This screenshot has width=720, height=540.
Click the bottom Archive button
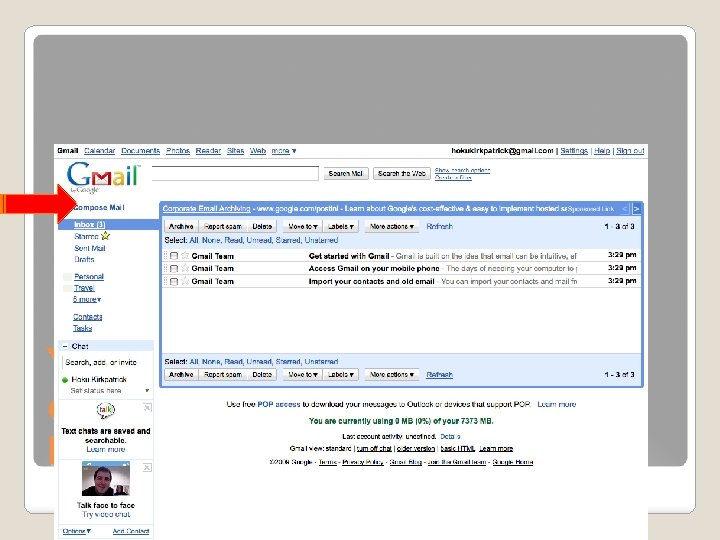point(181,375)
